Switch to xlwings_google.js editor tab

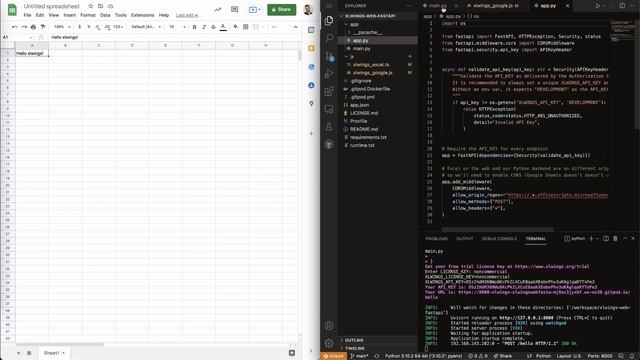(x=494, y=6)
